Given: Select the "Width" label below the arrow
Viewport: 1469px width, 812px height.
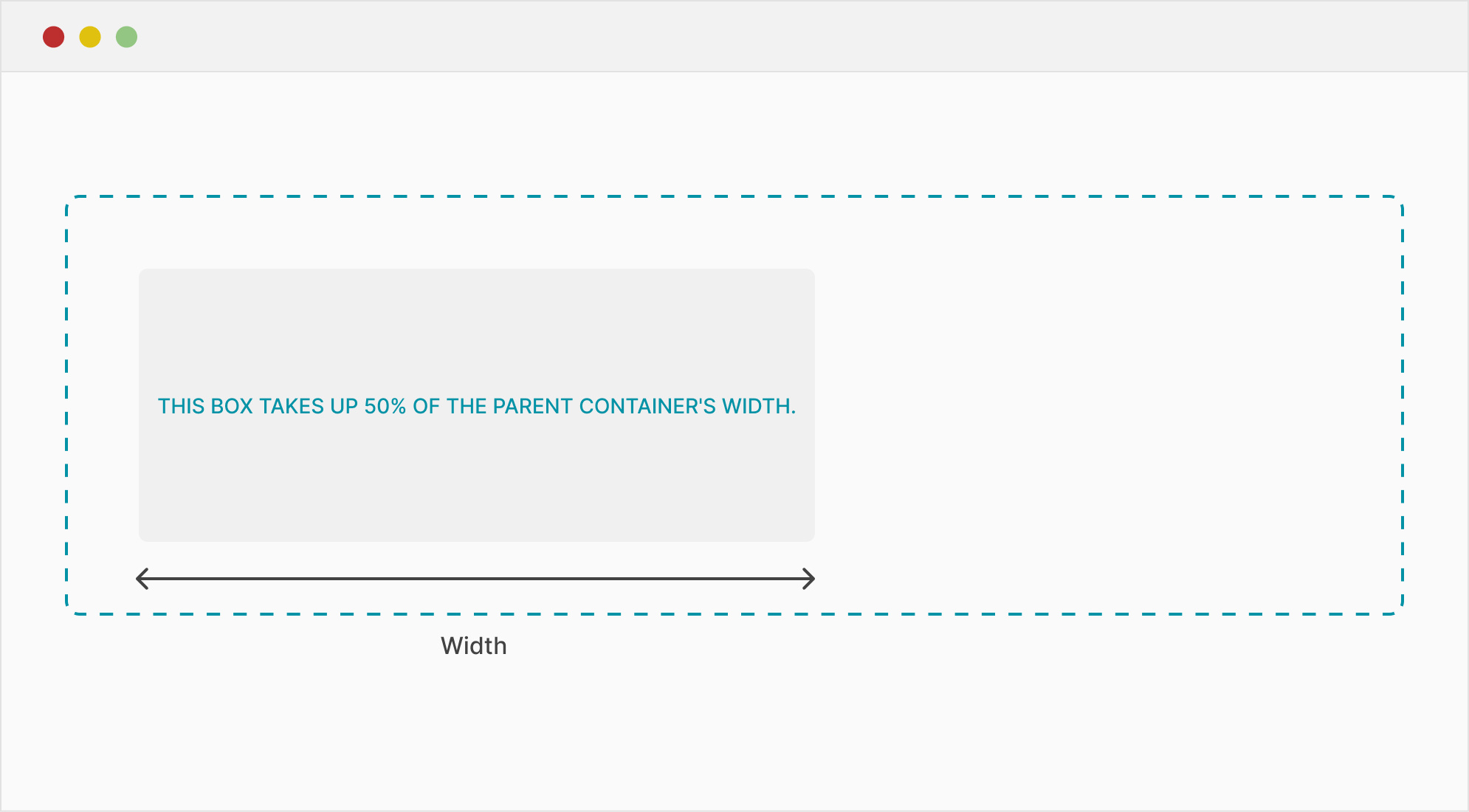Looking at the screenshot, I should tap(474, 646).
